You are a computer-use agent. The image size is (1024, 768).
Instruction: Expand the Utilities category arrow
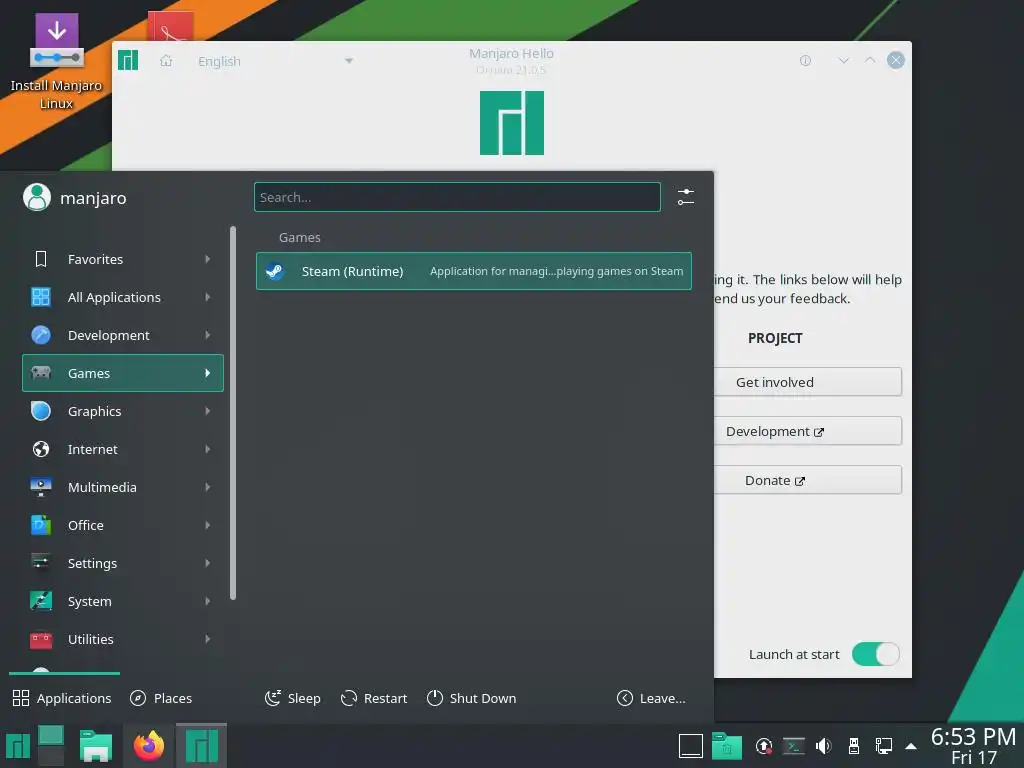pos(208,639)
